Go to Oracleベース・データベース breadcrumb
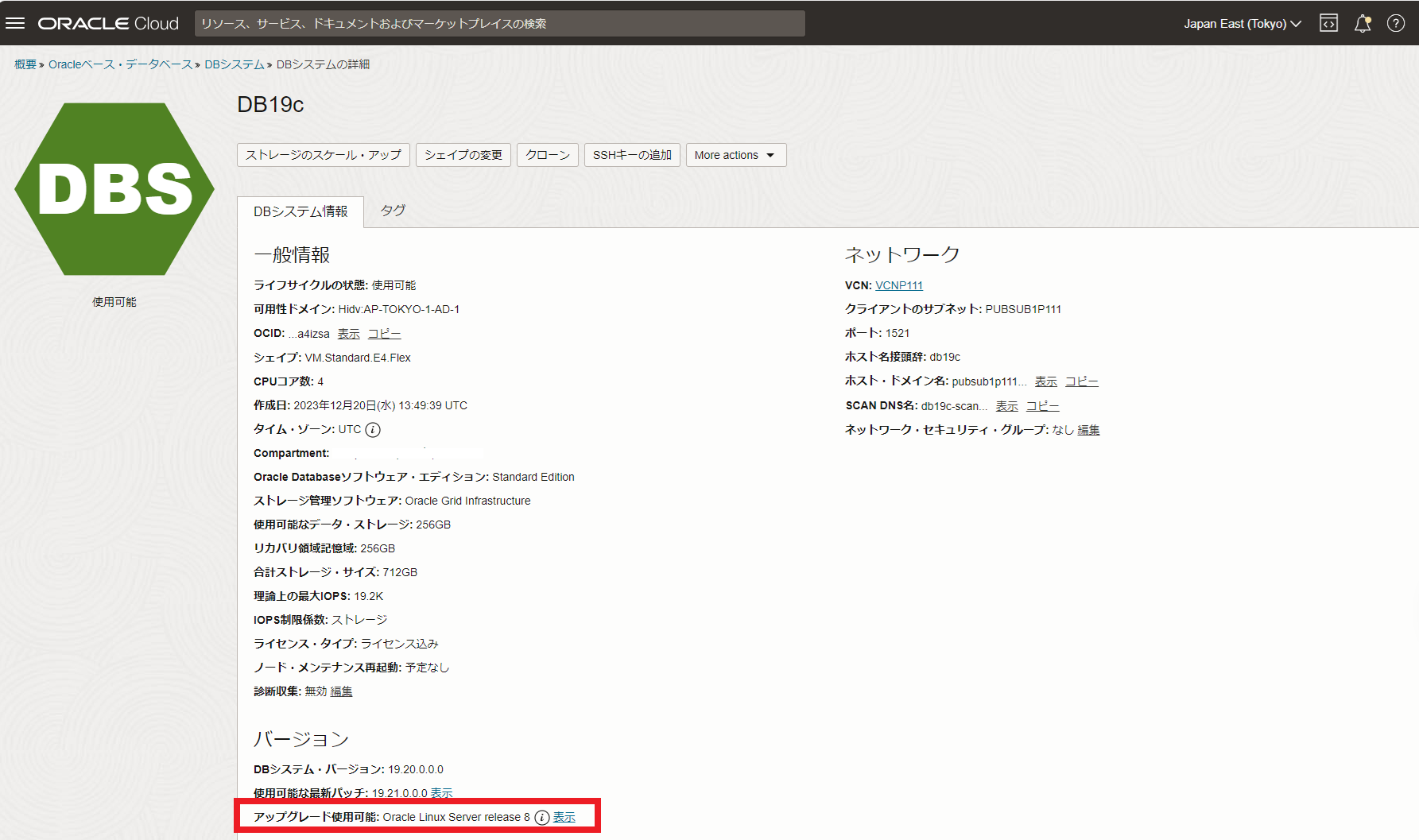 pyautogui.click(x=120, y=64)
